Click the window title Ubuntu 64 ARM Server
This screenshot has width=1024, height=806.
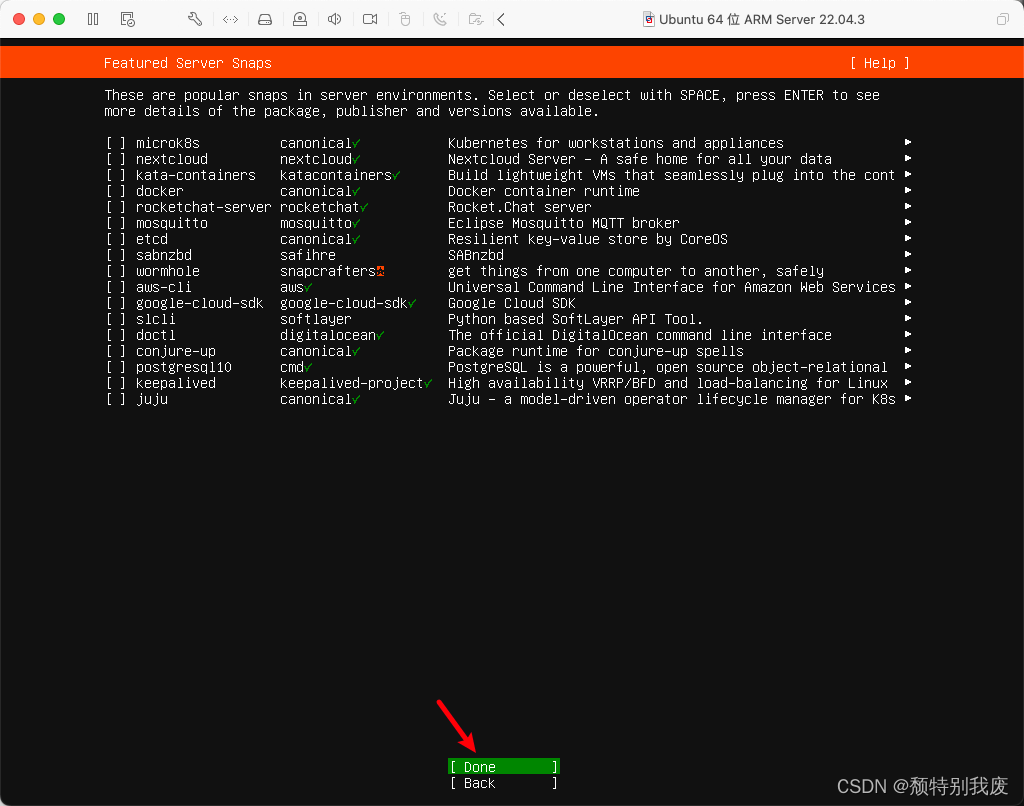coord(761,20)
